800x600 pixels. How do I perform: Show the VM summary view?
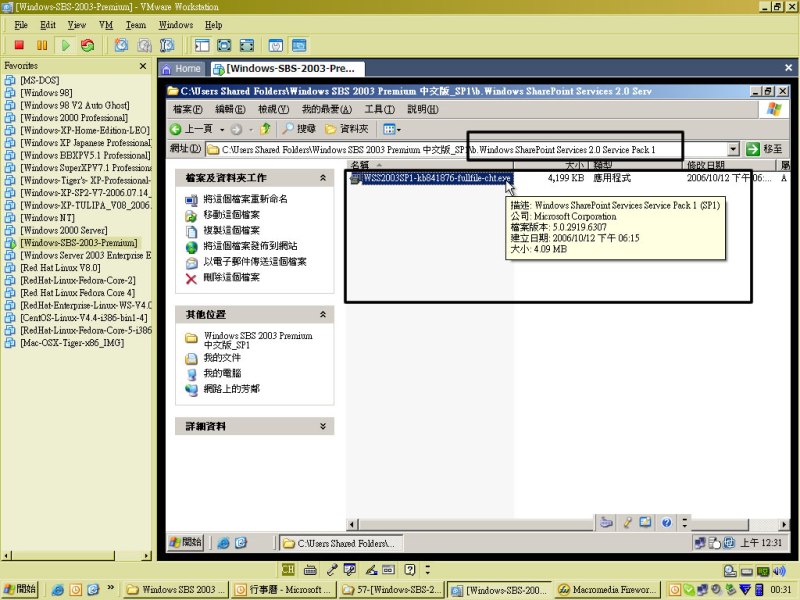tap(276, 45)
